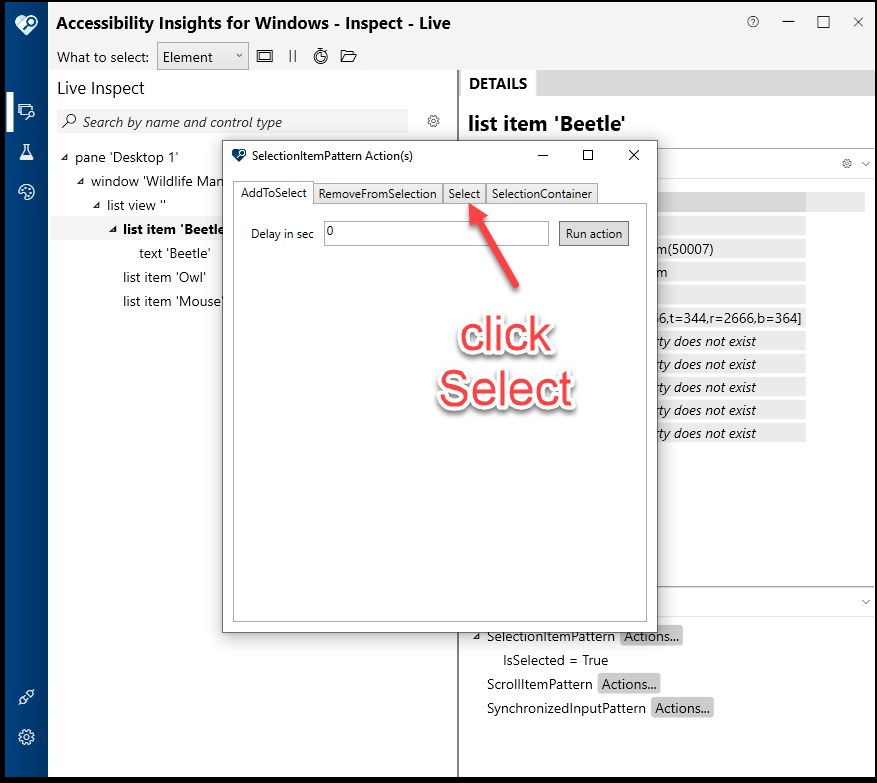This screenshot has width=877, height=783.
Task: Maximize the SelectionItemPattern Action(s) dialog
Action: (x=588, y=155)
